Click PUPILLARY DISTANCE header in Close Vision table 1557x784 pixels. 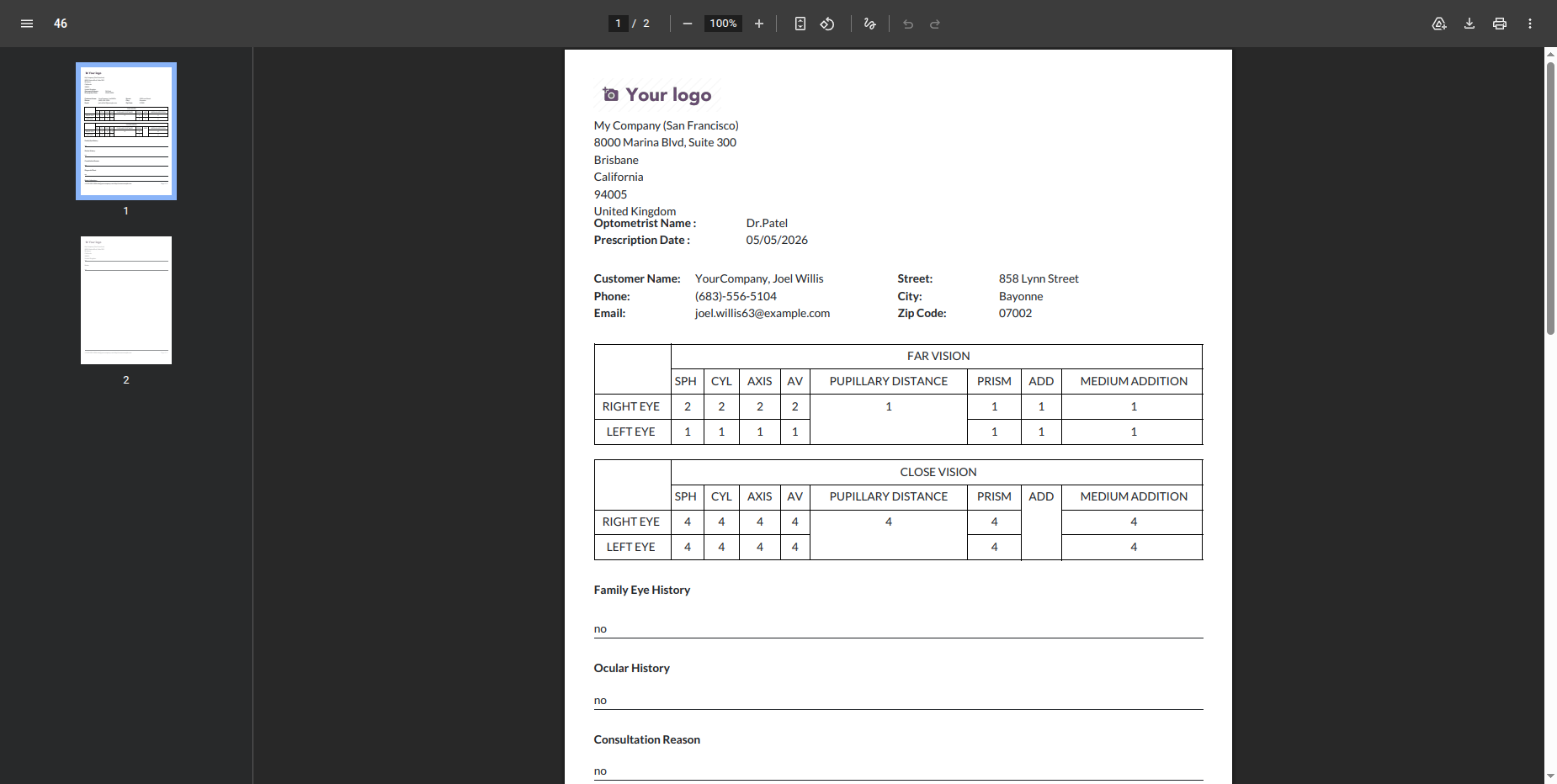[x=889, y=496]
